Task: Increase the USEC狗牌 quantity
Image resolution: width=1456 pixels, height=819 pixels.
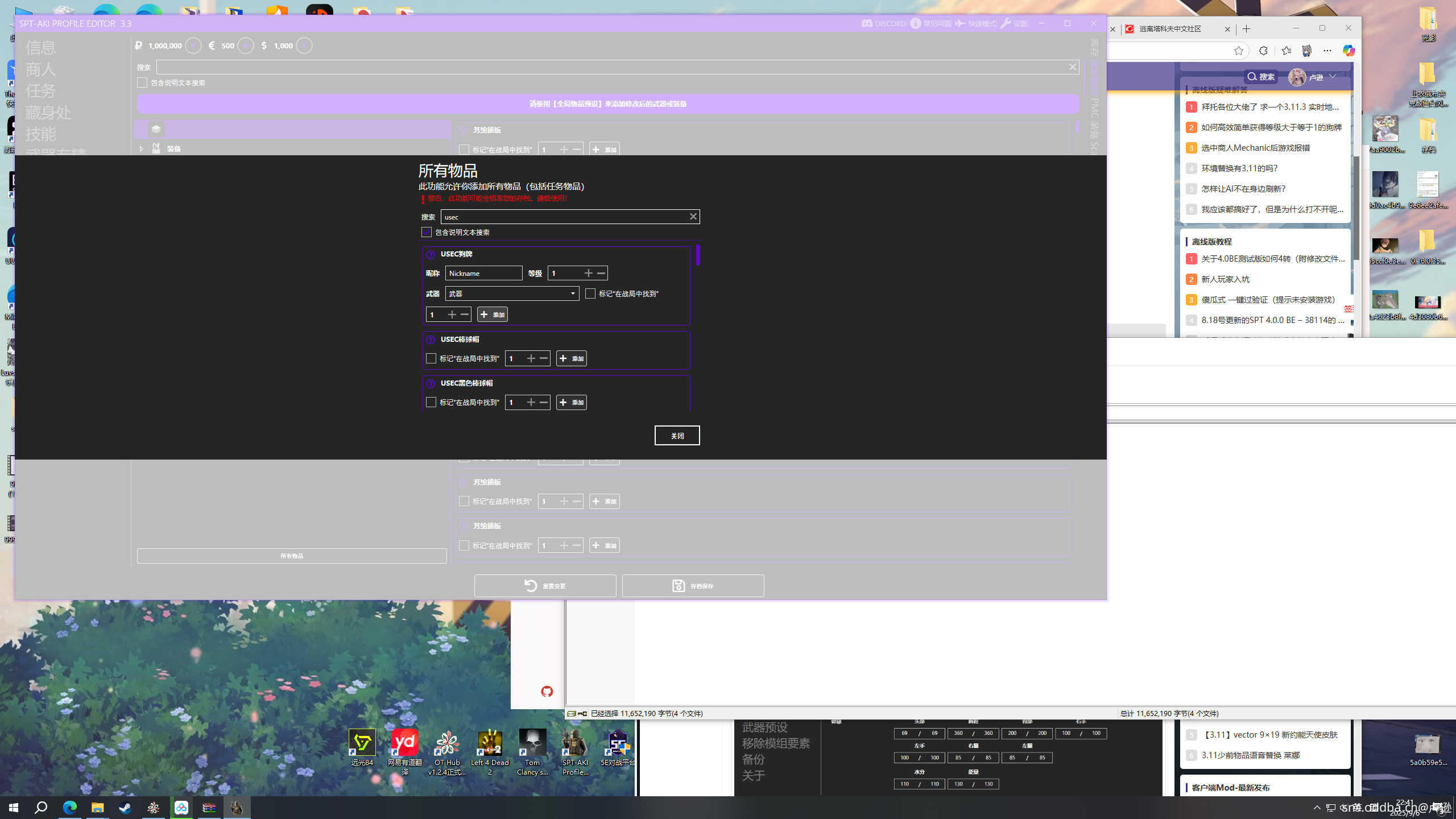Action: pyautogui.click(x=452, y=315)
